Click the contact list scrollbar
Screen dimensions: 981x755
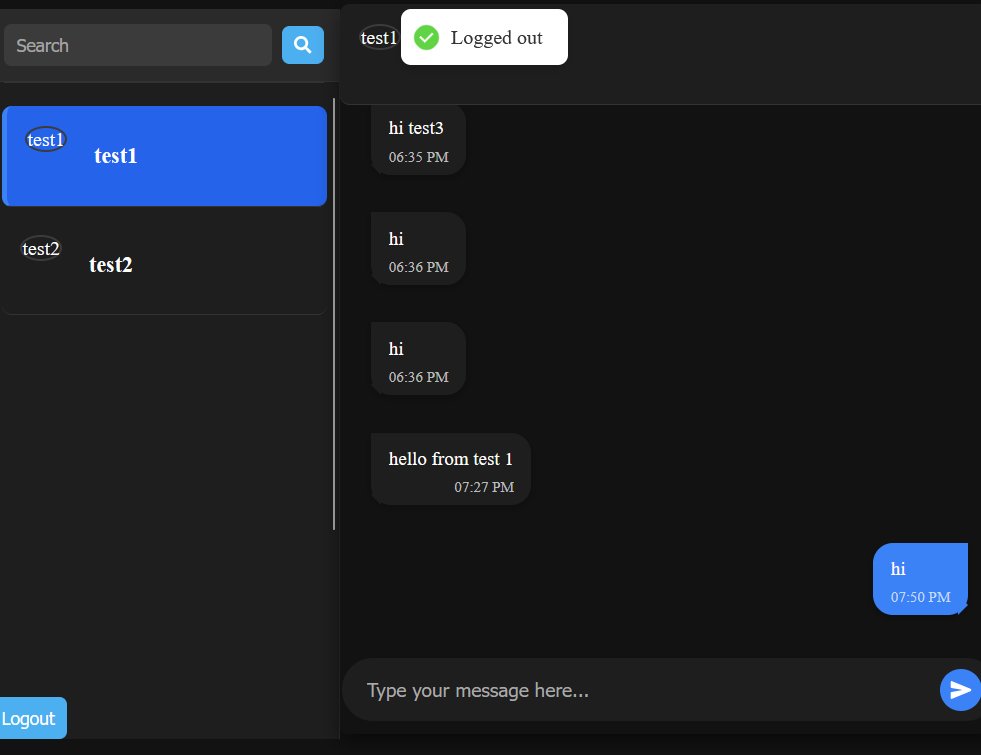coord(334,314)
